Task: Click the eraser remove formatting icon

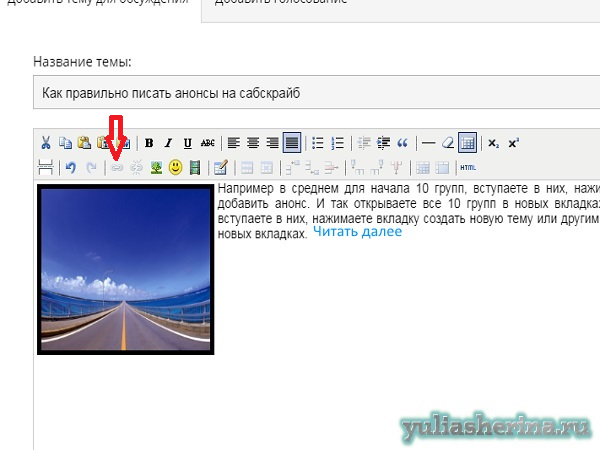Action: point(448,143)
